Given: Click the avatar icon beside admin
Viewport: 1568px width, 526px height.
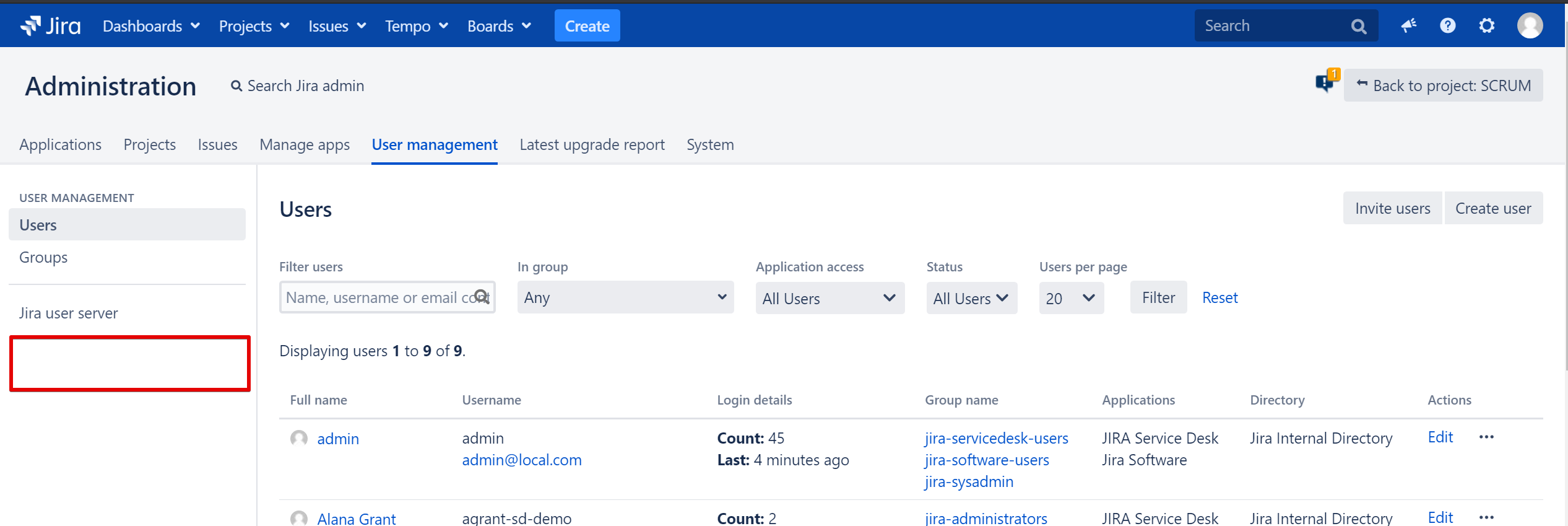Looking at the screenshot, I should point(299,438).
